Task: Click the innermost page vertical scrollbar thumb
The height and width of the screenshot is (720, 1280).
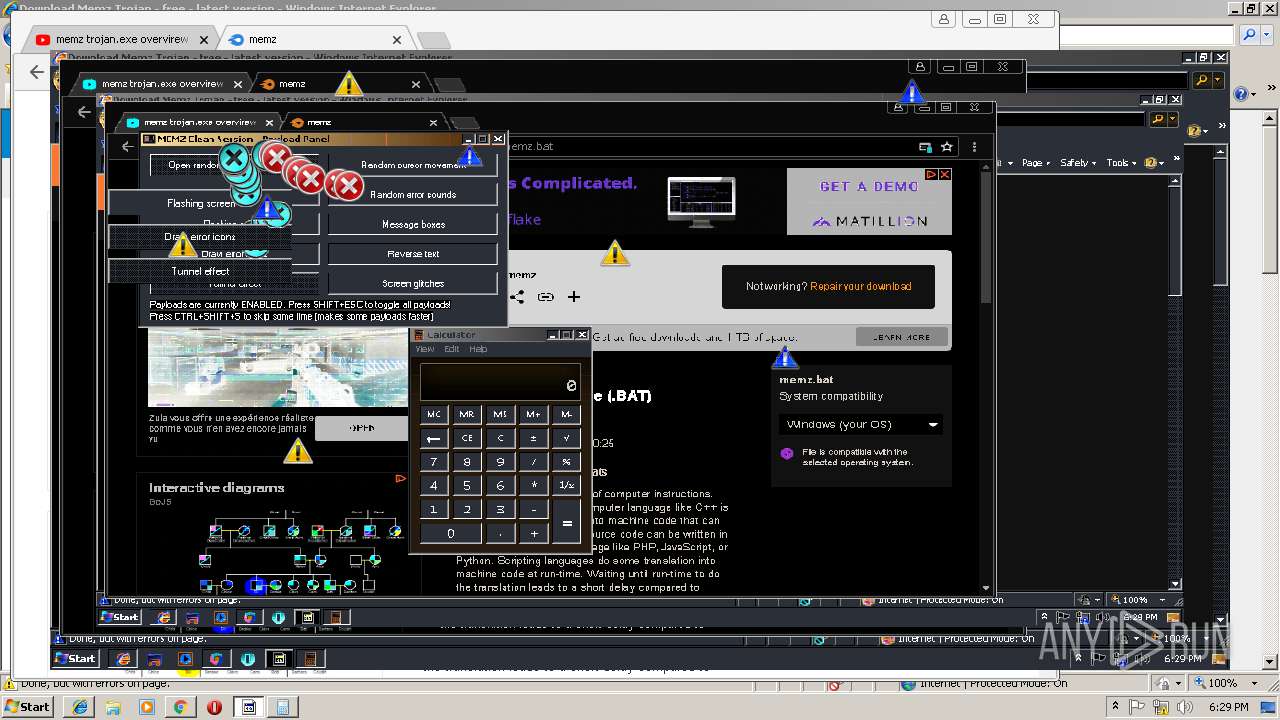Action: coord(986,237)
